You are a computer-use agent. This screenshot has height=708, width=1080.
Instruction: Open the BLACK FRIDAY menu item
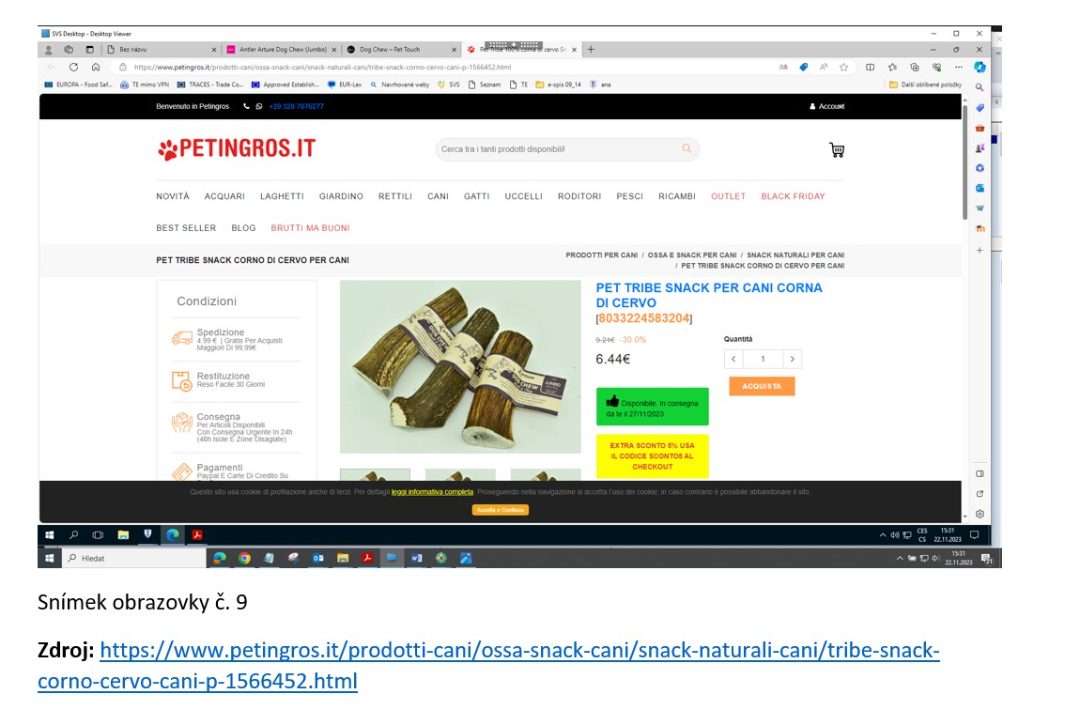click(792, 196)
